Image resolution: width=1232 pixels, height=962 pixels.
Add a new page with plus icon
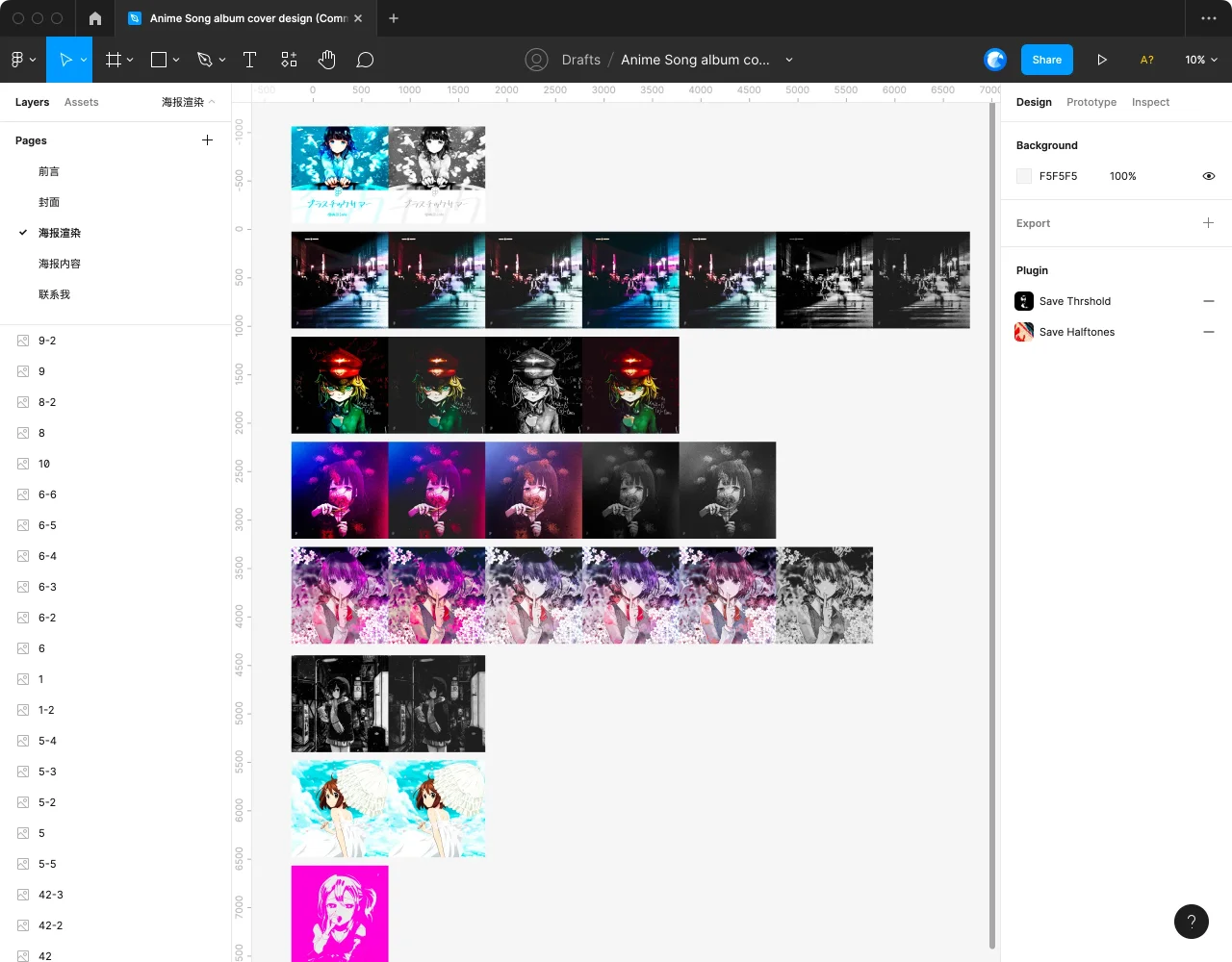[x=207, y=140]
